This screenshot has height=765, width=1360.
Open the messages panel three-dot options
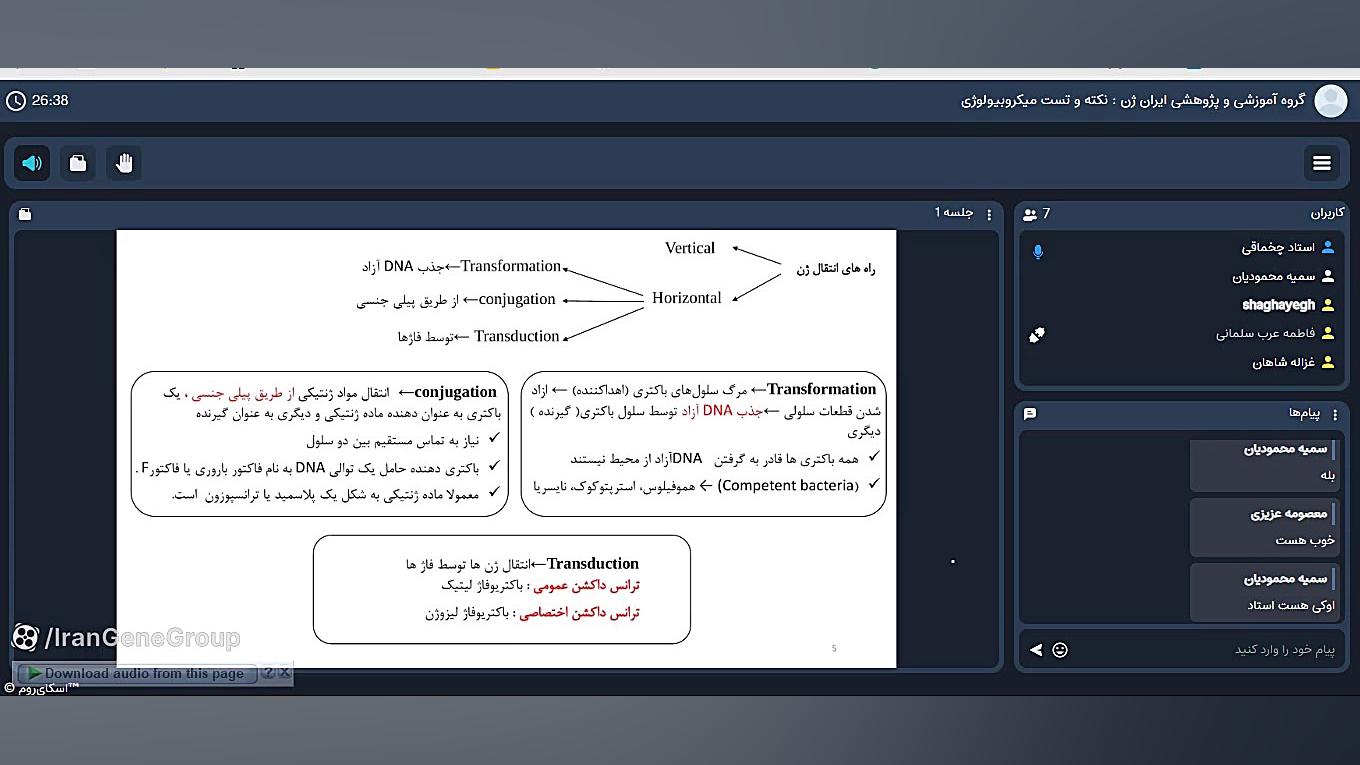1334,414
